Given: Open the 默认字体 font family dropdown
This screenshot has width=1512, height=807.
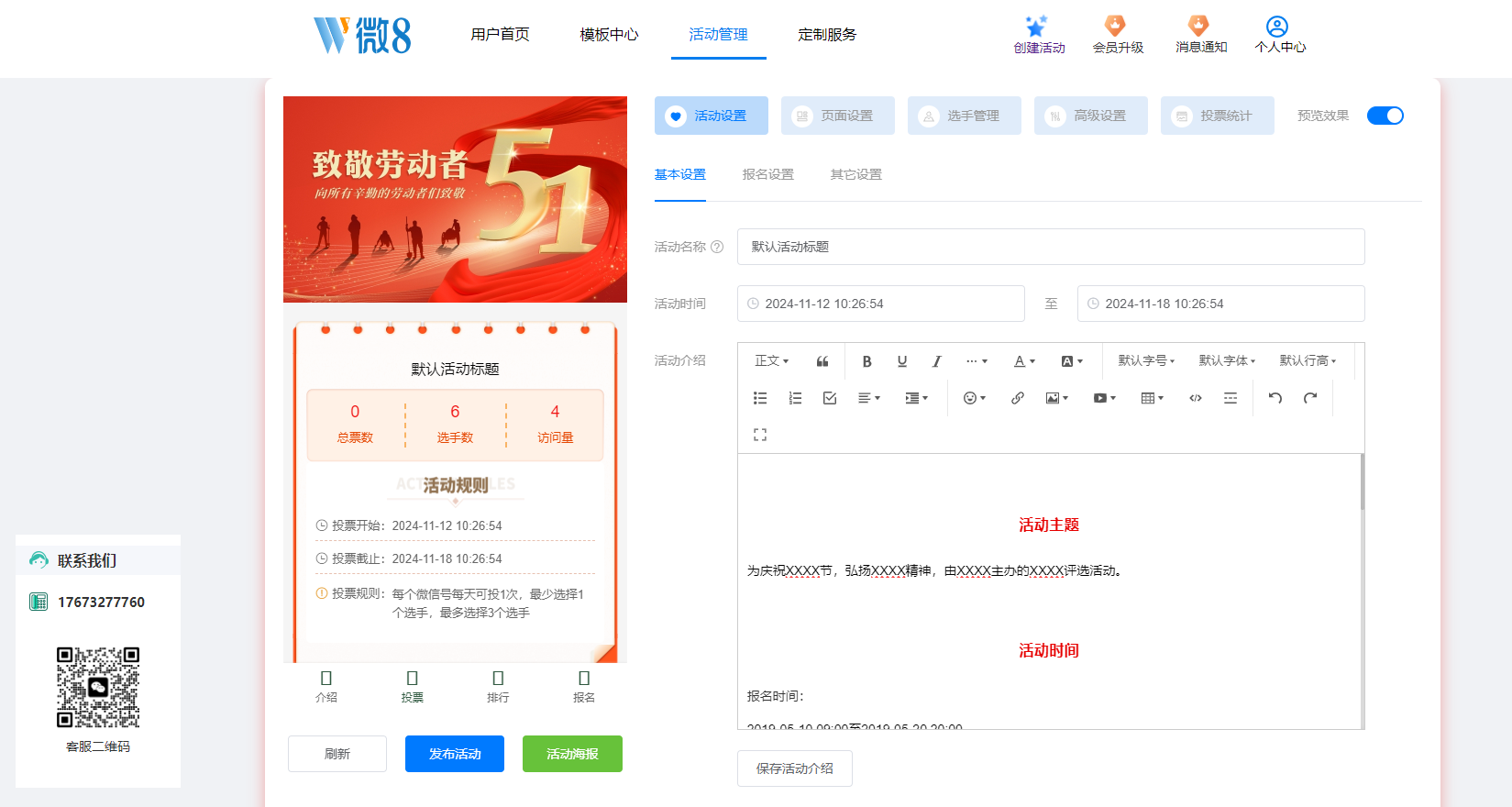Looking at the screenshot, I should tap(1227, 361).
